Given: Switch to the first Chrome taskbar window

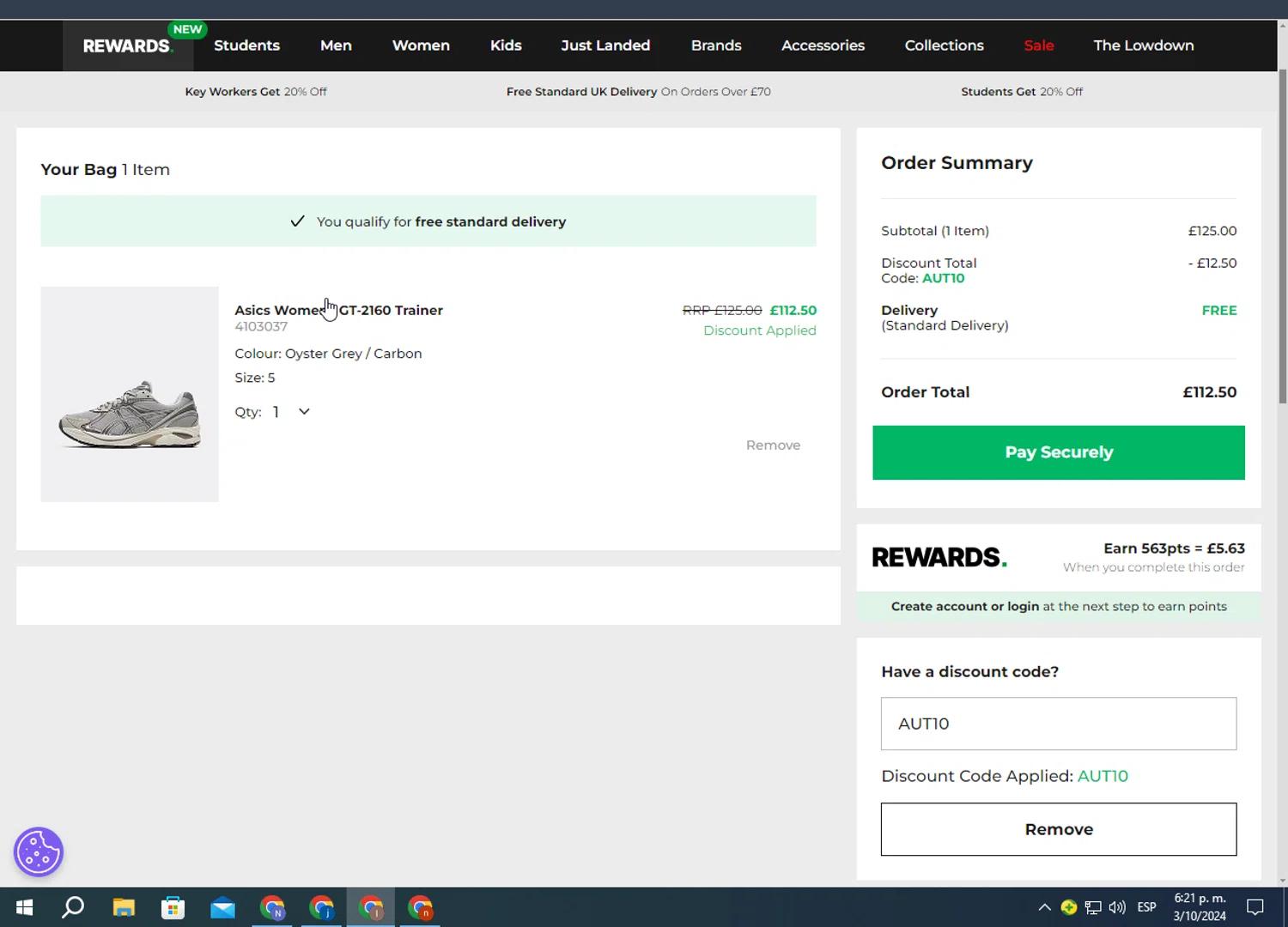Looking at the screenshot, I should (272, 907).
